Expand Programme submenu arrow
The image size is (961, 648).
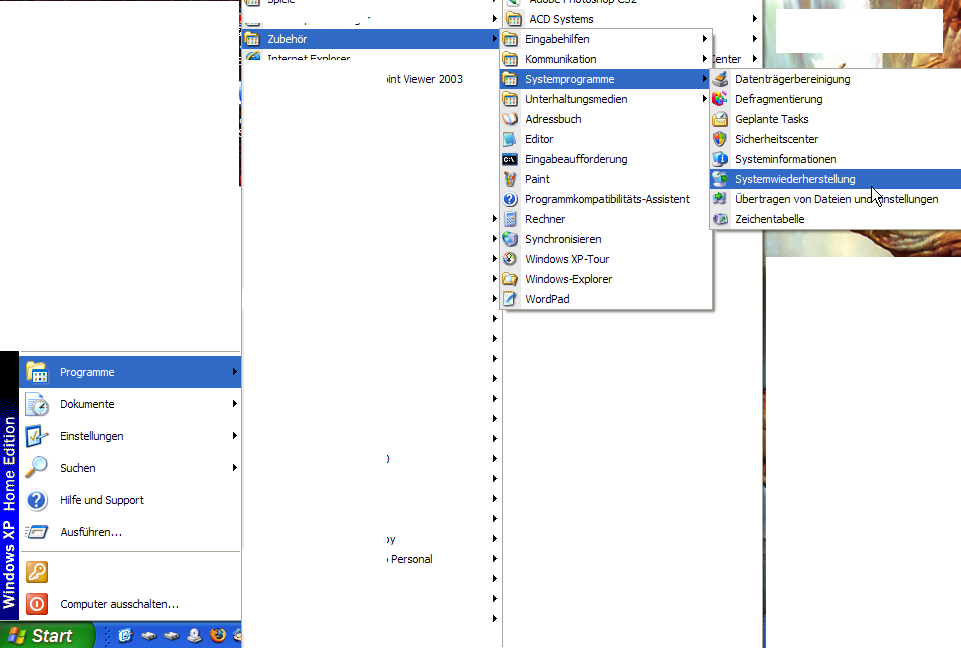click(x=235, y=372)
